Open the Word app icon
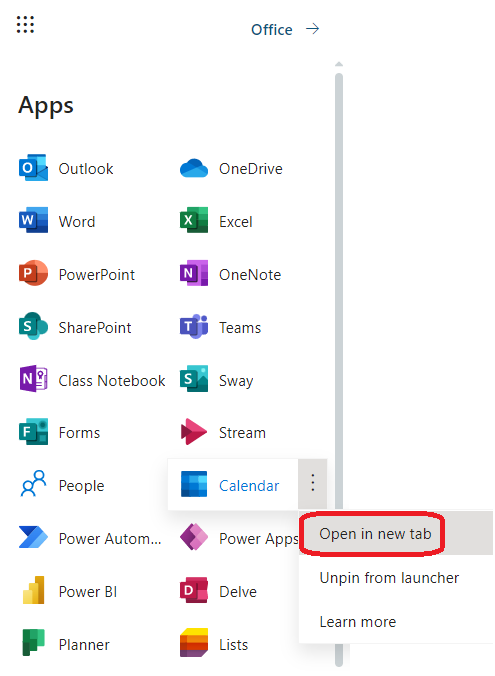The width and height of the screenshot is (495, 676). pyautogui.click(x=33, y=220)
